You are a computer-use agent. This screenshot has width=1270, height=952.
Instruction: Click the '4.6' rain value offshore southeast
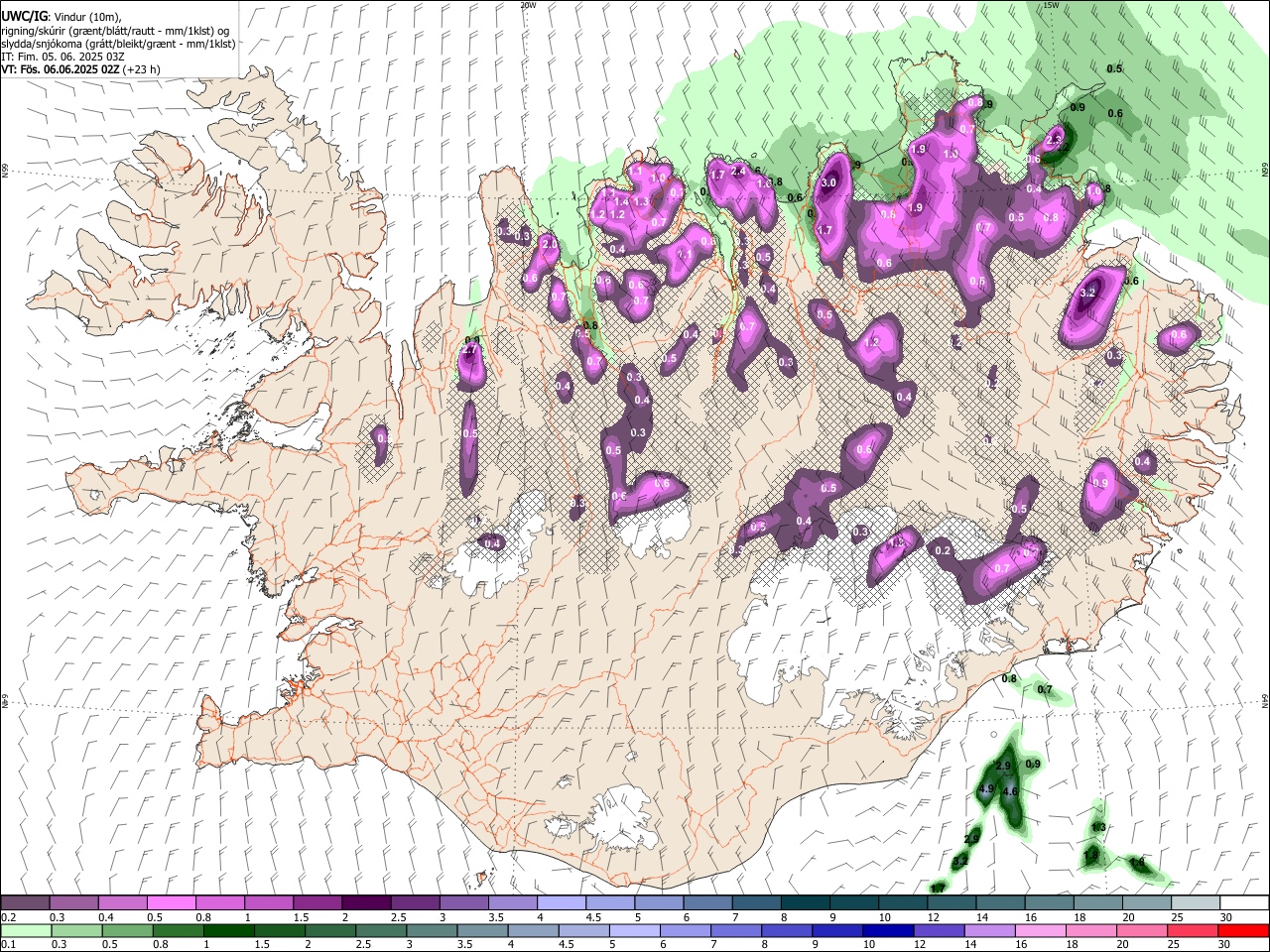coord(1011,791)
